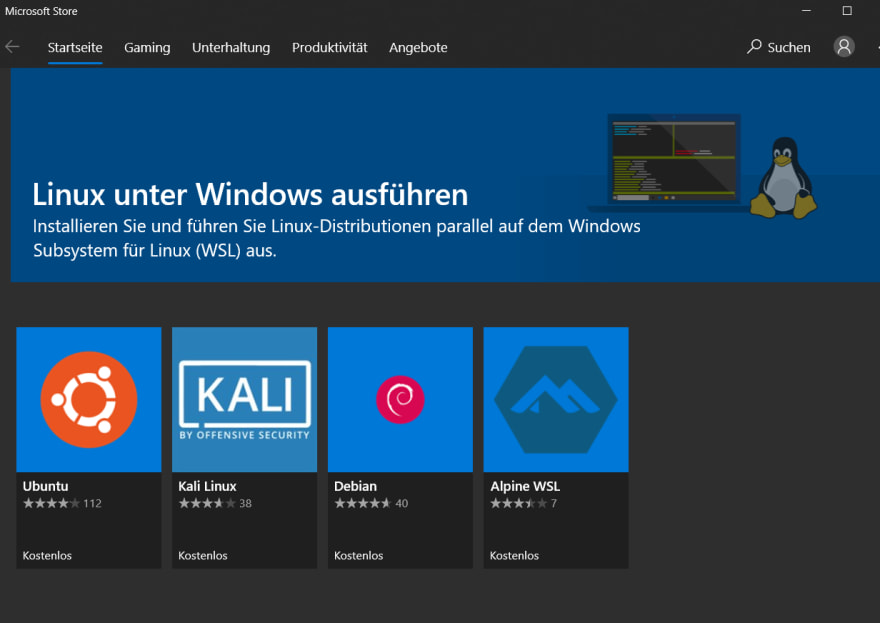
Task: Open the Ubuntu app tile logo
Action: click(89, 400)
